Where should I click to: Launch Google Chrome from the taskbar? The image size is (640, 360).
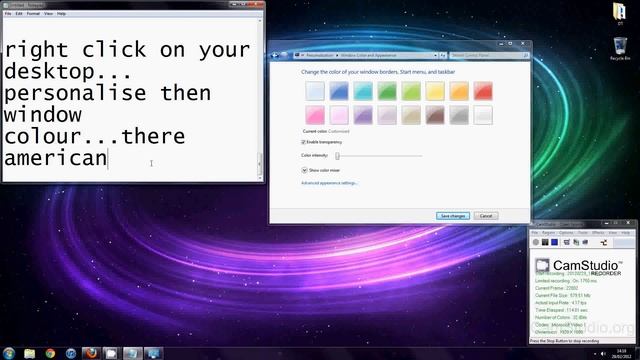point(50,353)
